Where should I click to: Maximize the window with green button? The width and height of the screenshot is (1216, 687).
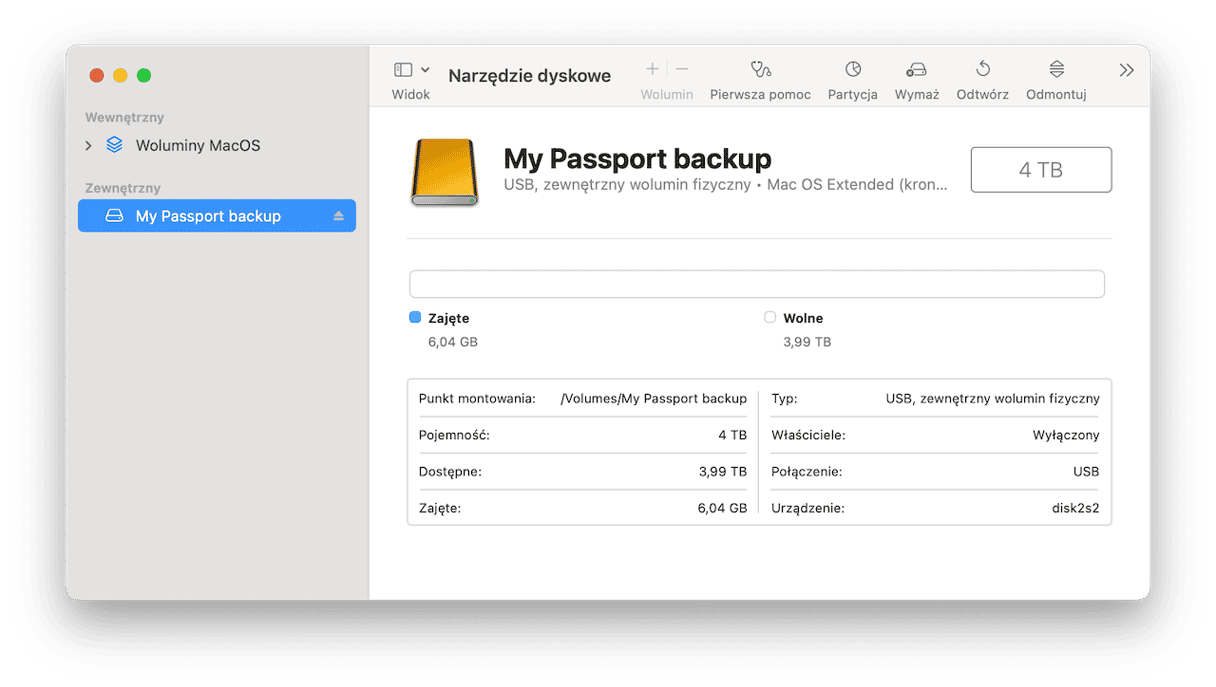tap(144, 75)
